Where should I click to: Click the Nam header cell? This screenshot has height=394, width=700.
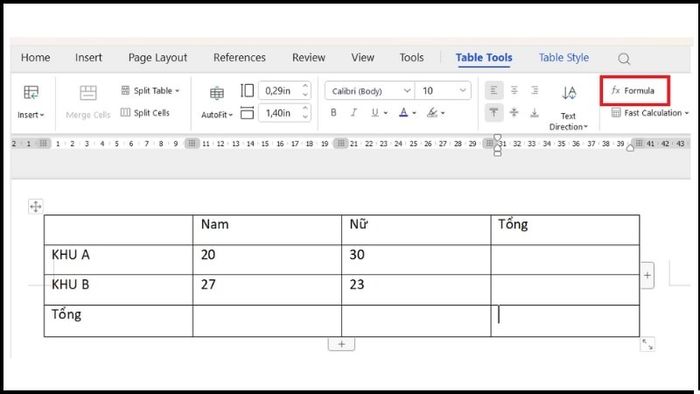point(267,230)
